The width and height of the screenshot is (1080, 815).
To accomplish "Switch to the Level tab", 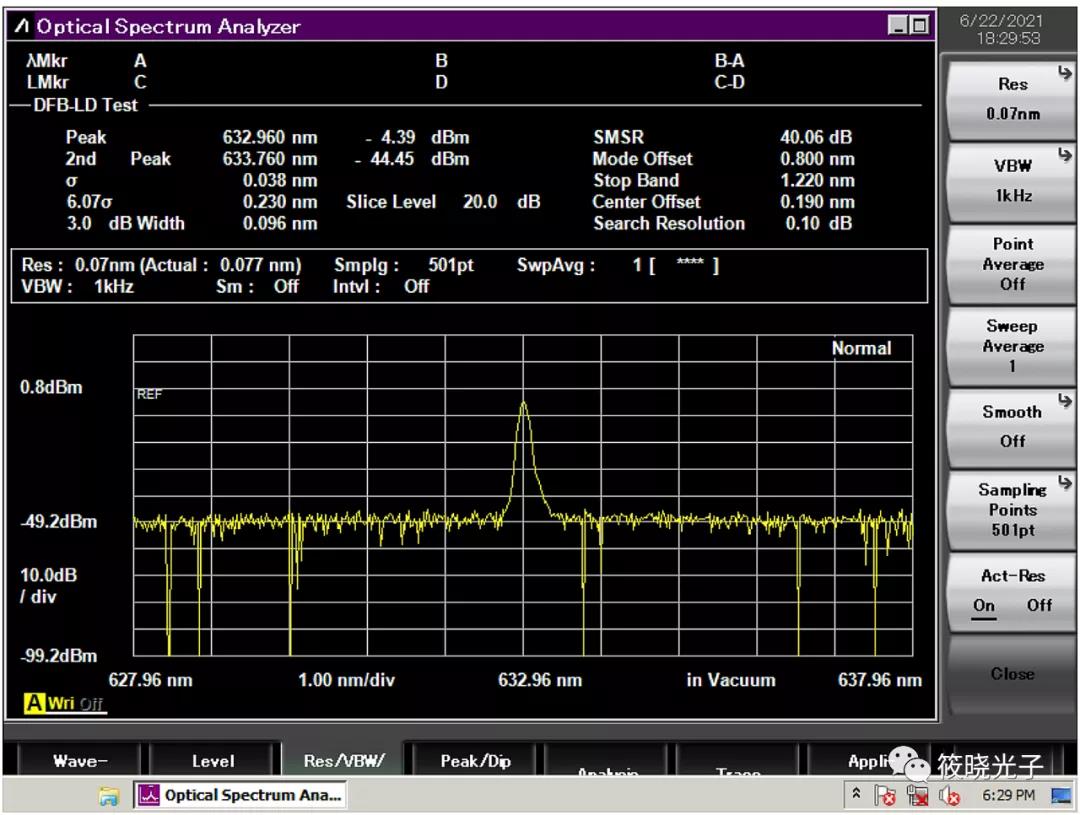I will tap(213, 761).
